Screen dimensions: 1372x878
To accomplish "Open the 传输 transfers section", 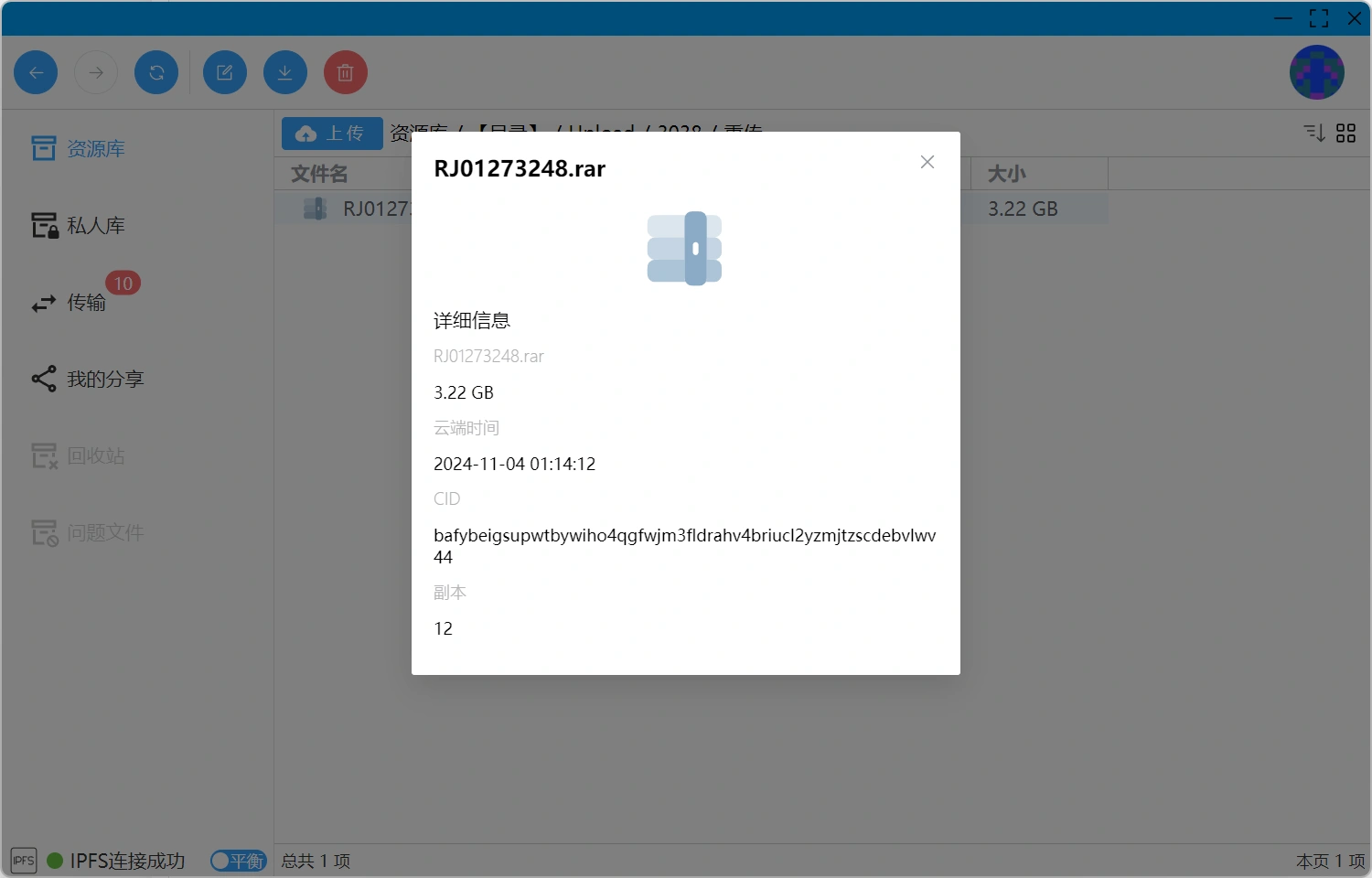I will pos(69,303).
